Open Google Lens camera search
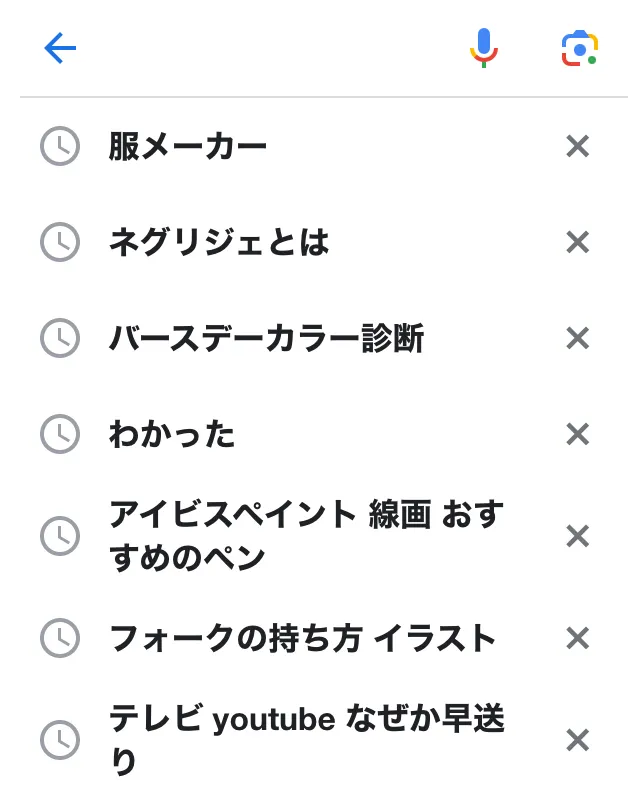This screenshot has height=788, width=640. [579, 48]
